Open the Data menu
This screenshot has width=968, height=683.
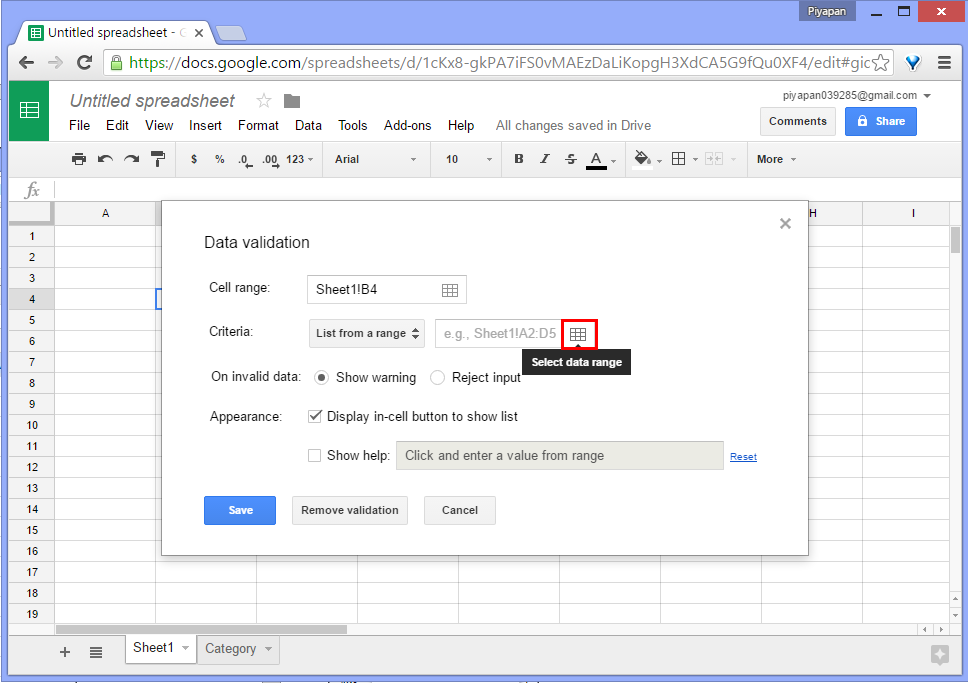click(x=308, y=125)
